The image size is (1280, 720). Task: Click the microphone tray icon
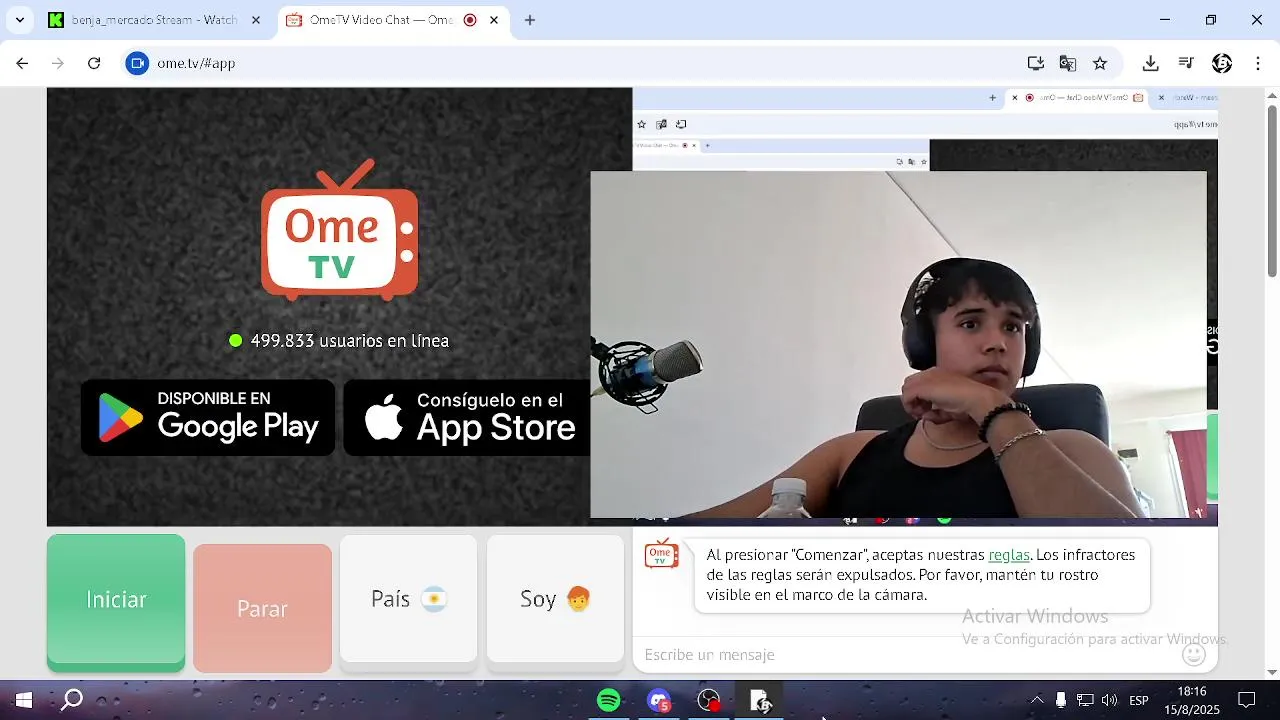(1061, 700)
